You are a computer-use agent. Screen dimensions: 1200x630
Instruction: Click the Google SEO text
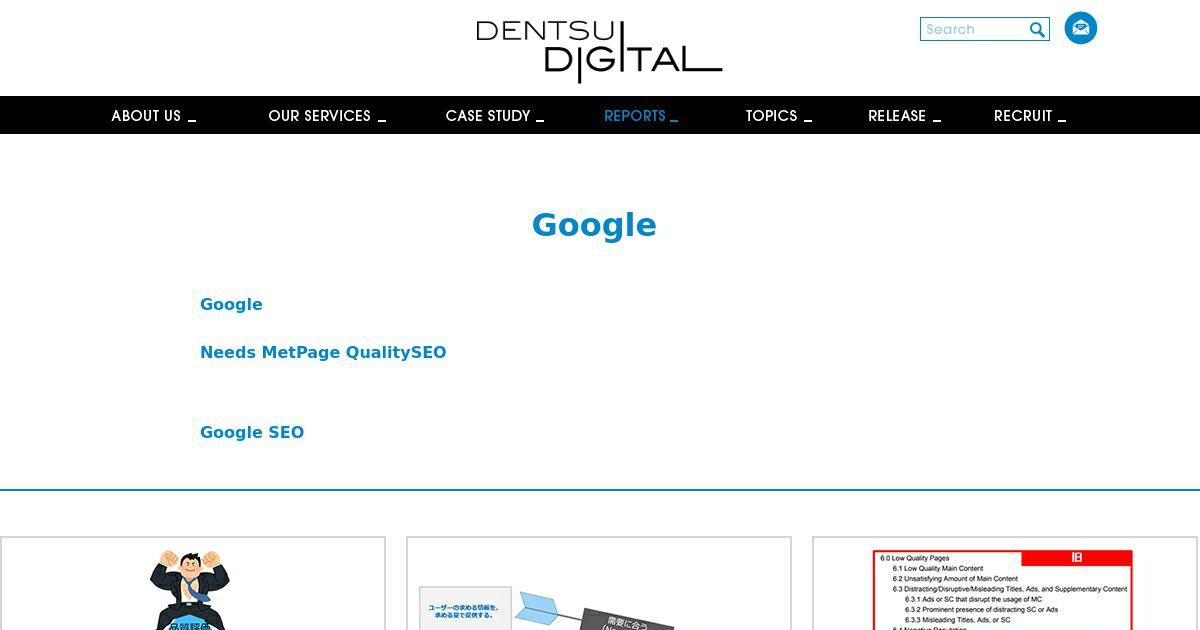pos(252,432)
